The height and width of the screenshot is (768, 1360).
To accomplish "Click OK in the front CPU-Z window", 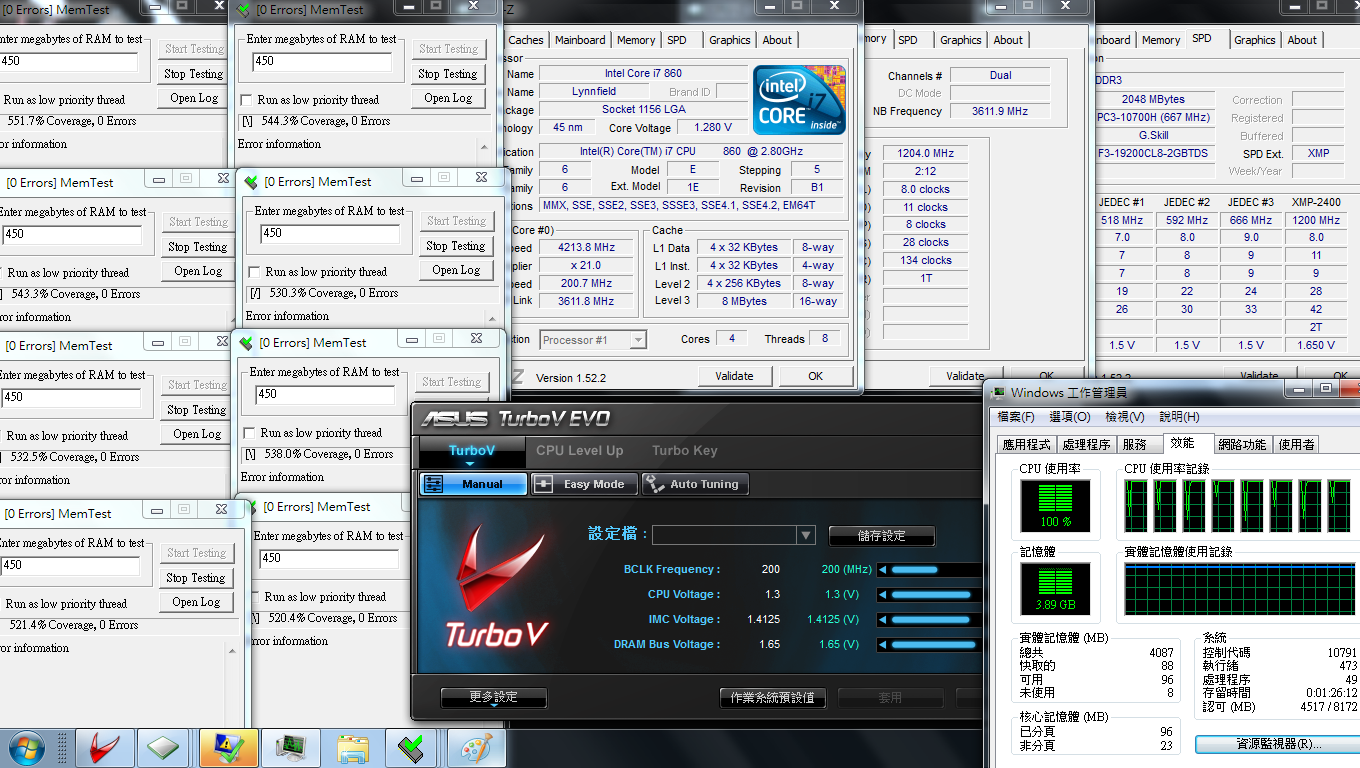I will (x=816, y=376).
